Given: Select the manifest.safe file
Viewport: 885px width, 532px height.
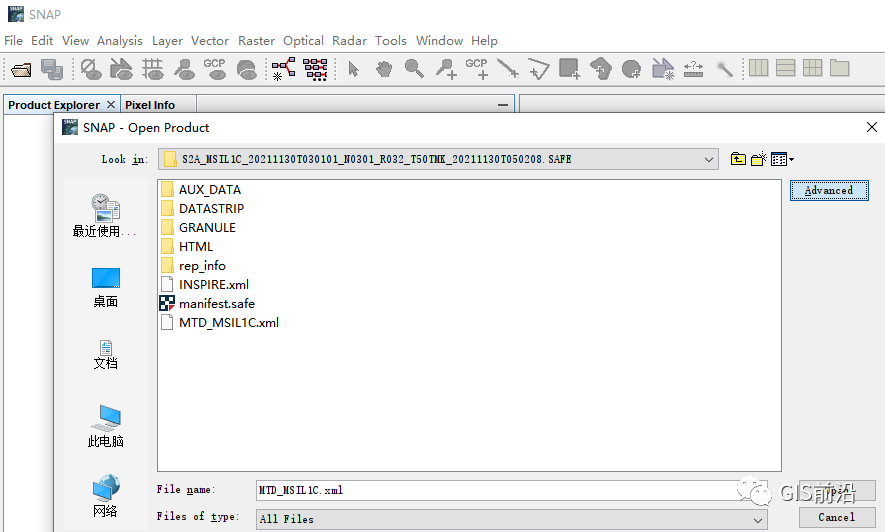Looking at the screenshot, I should [x=217, y=304].
